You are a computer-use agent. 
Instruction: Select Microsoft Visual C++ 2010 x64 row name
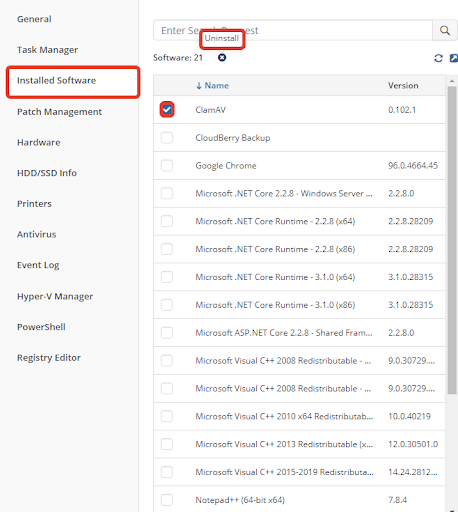[284, 416]
